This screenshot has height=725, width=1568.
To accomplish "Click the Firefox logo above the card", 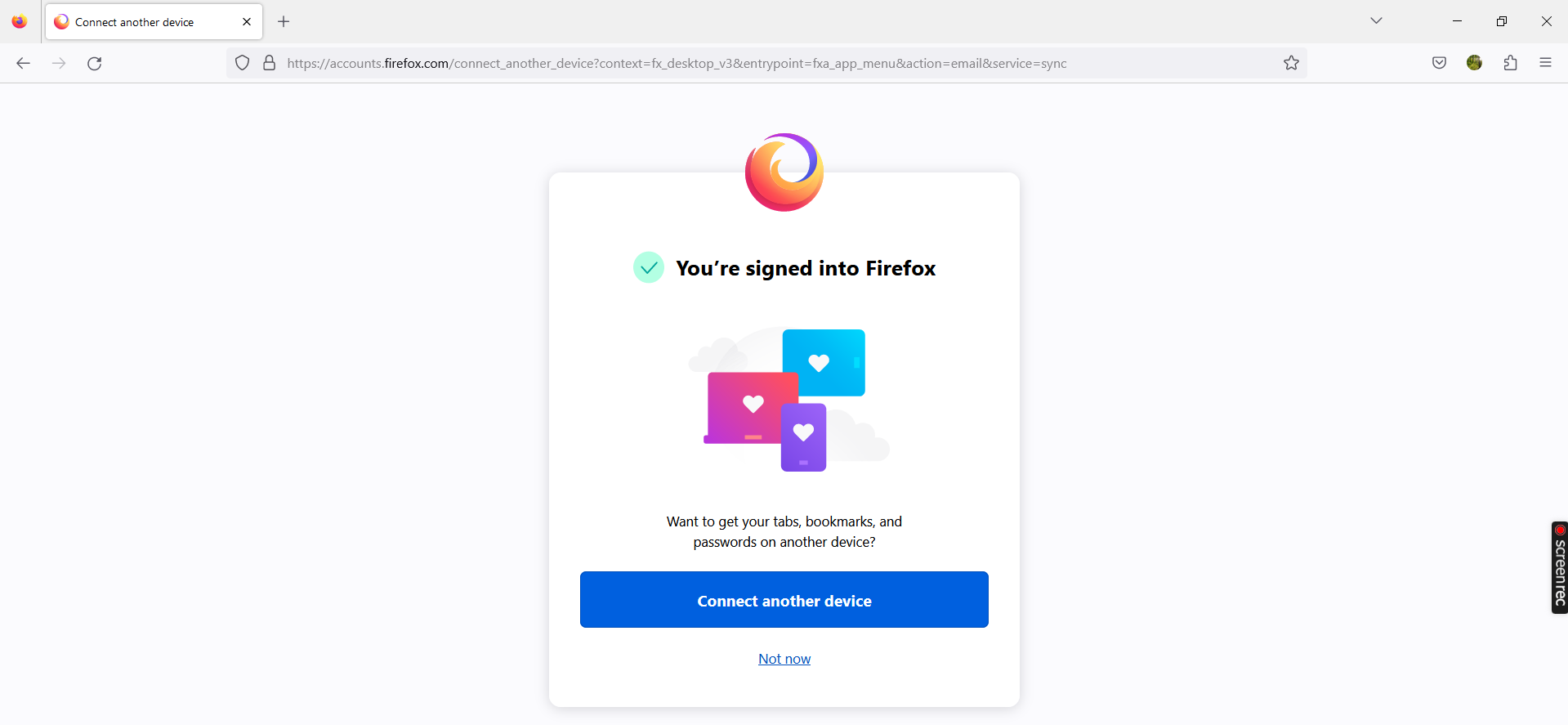I will point(784,172).
